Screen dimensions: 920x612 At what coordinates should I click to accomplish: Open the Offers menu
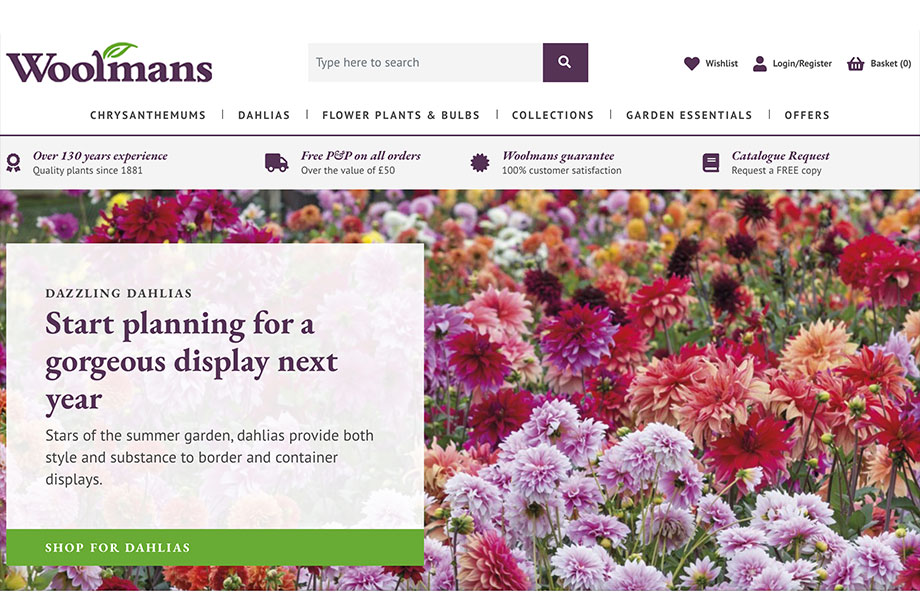[x=807, y=115]
